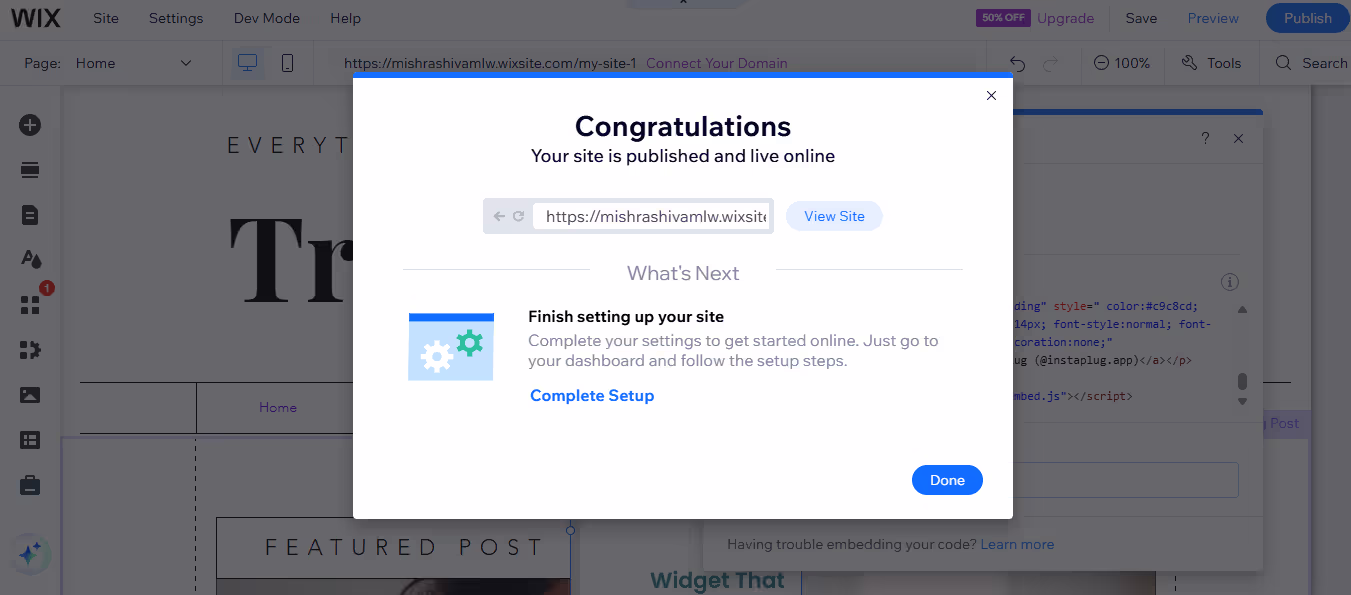Click the published site URL field
Viewport: 1351px width, 595px height.
point(652,216)
